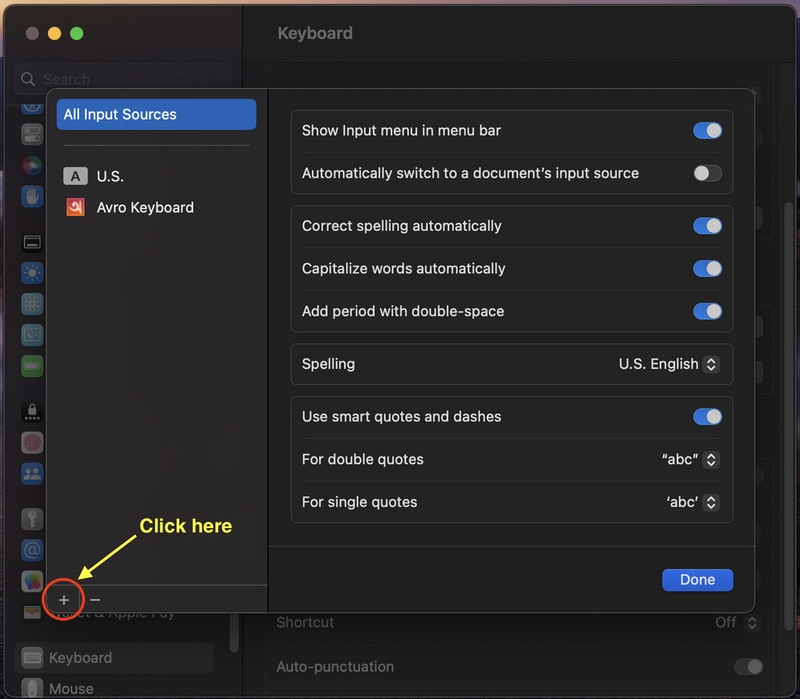Select All Input Sources in the list
The width and height of the screenshot is (800, 699).
[156, 115]
